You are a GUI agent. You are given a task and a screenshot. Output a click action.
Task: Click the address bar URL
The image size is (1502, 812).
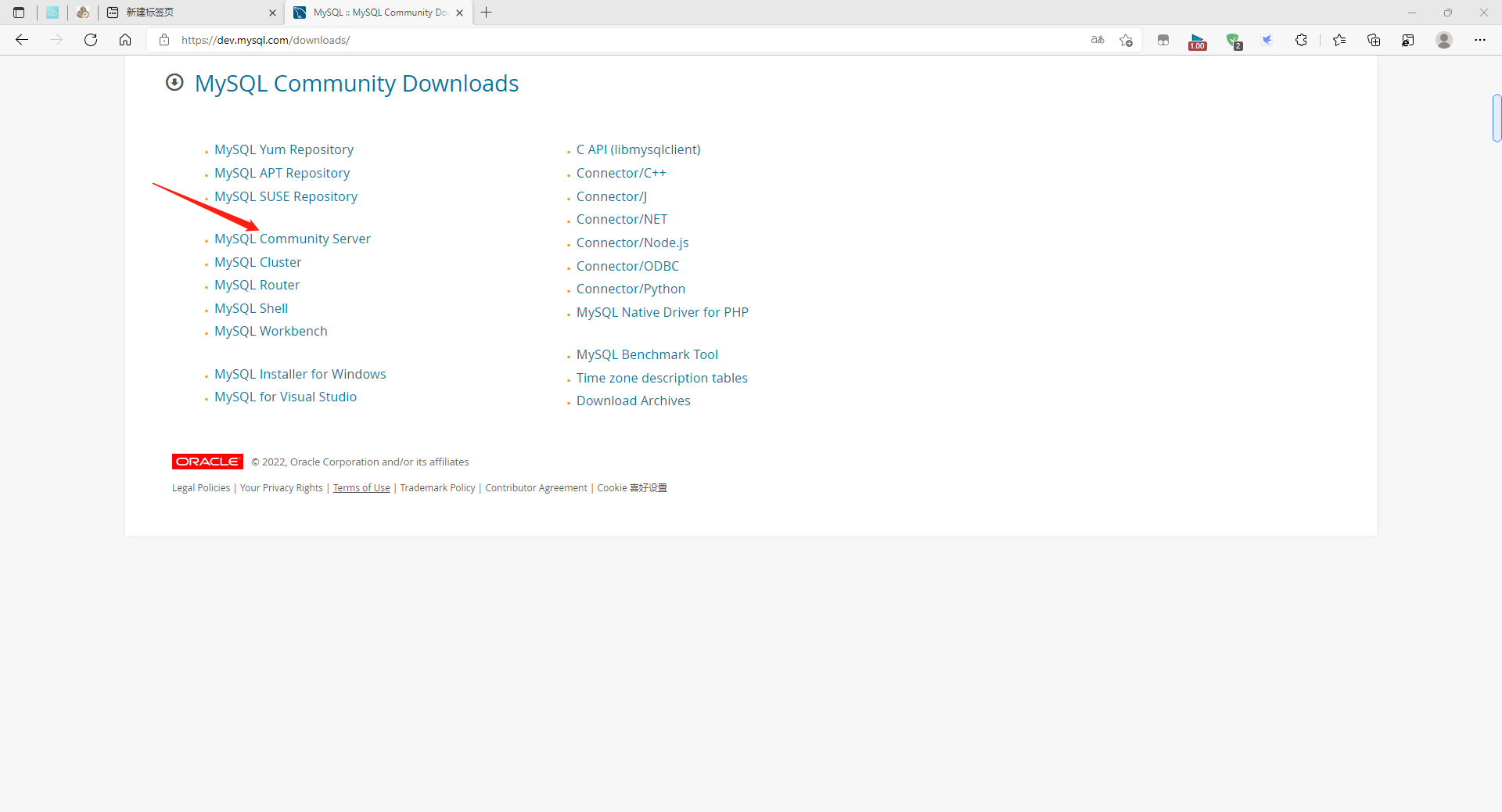click(265, 40)
